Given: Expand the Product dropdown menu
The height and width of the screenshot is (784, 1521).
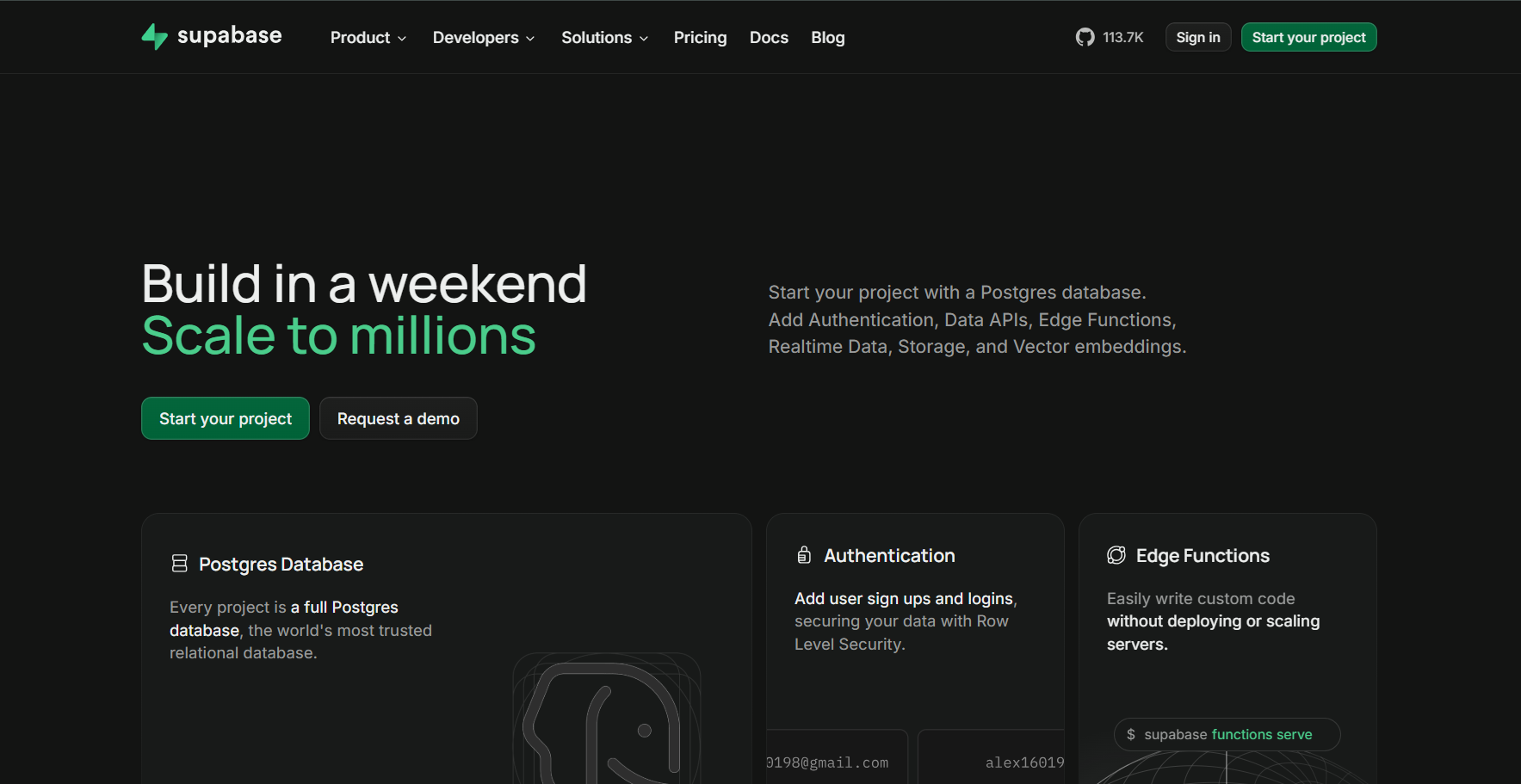Looking at the screenshot, I should click(368, 38).
